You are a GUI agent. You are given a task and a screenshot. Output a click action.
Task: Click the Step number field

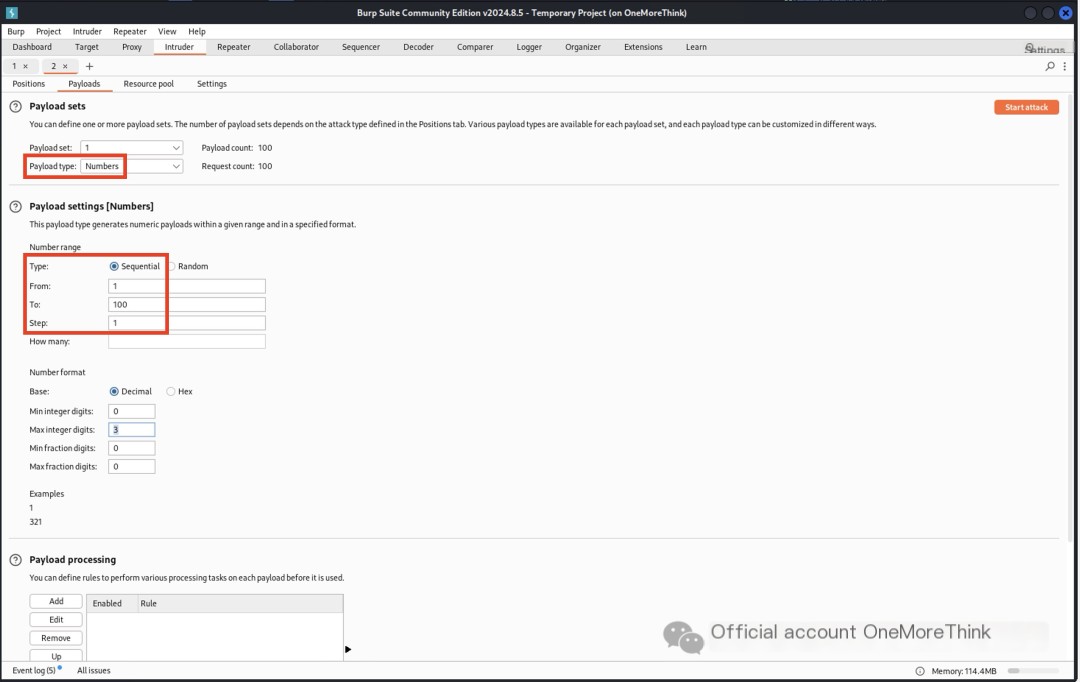tap(187, 323)
